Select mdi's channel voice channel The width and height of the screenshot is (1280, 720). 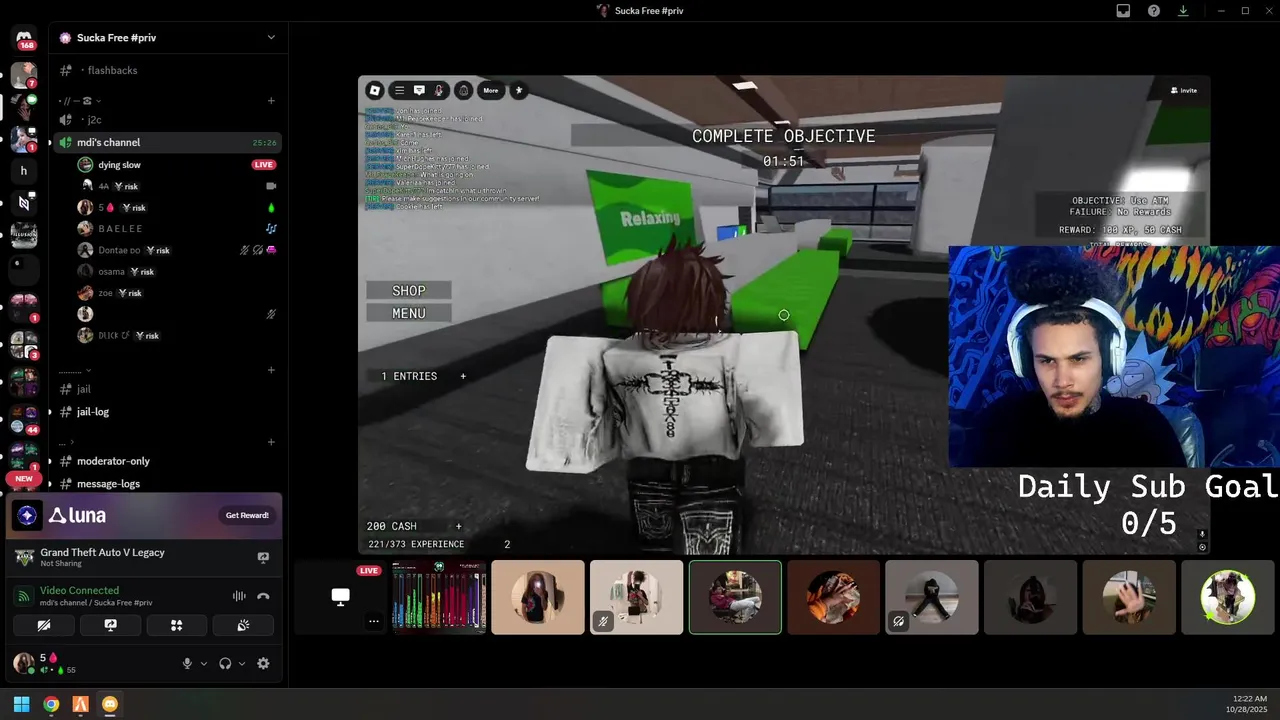point(167,142)
